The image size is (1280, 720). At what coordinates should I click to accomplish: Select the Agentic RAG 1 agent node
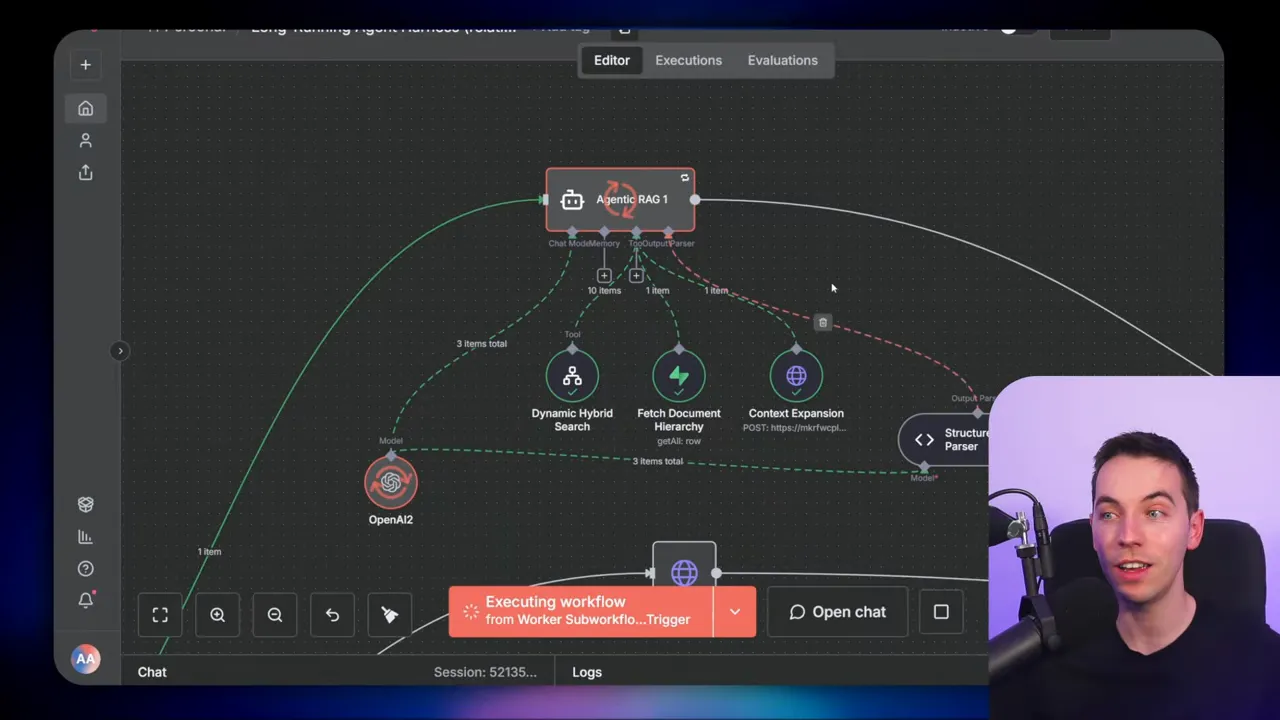point(620,199)
